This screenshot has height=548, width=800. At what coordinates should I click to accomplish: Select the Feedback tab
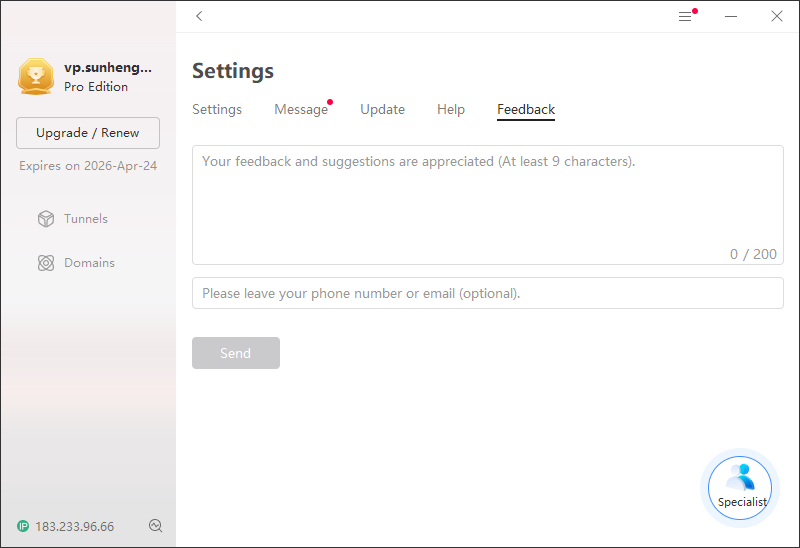tap(526, 110)
